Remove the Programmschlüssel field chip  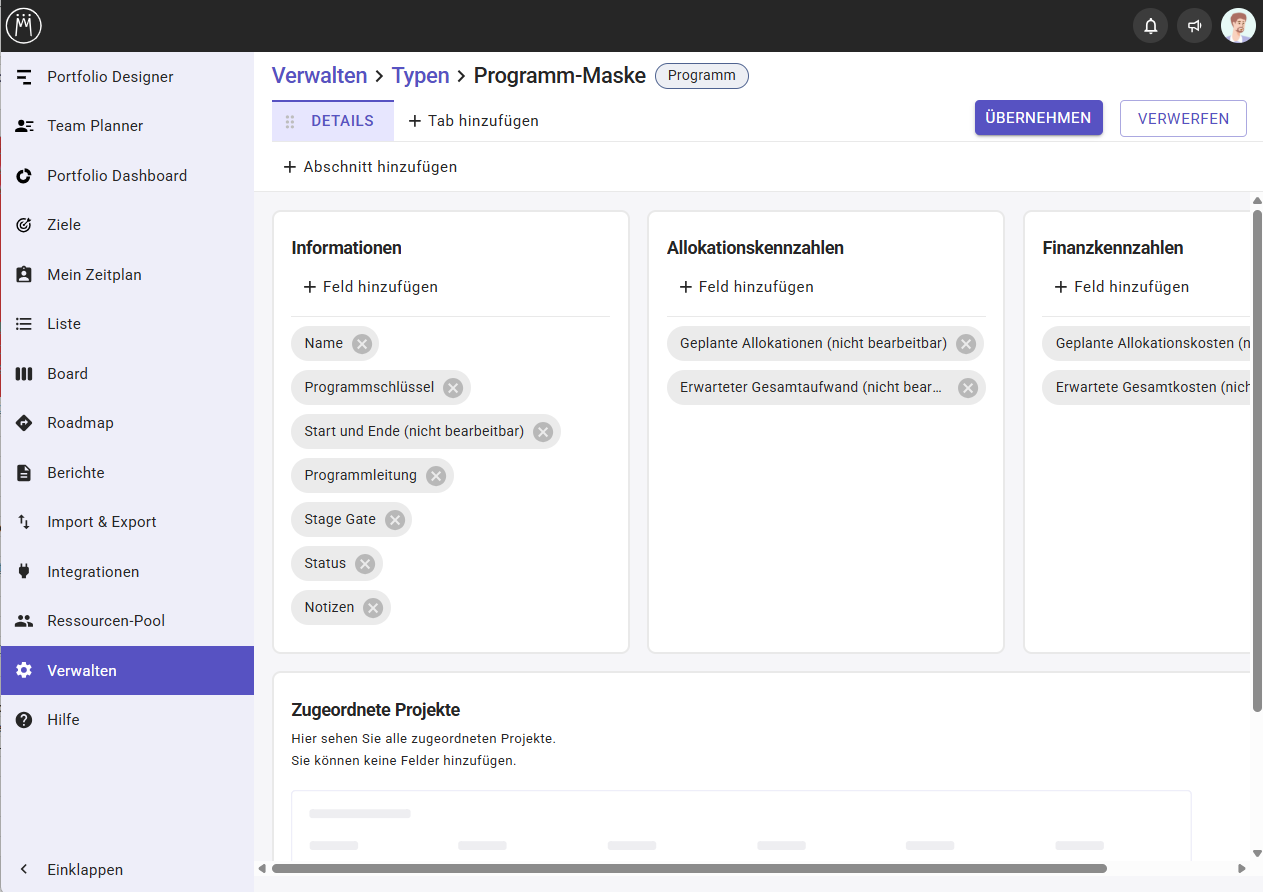453,388
